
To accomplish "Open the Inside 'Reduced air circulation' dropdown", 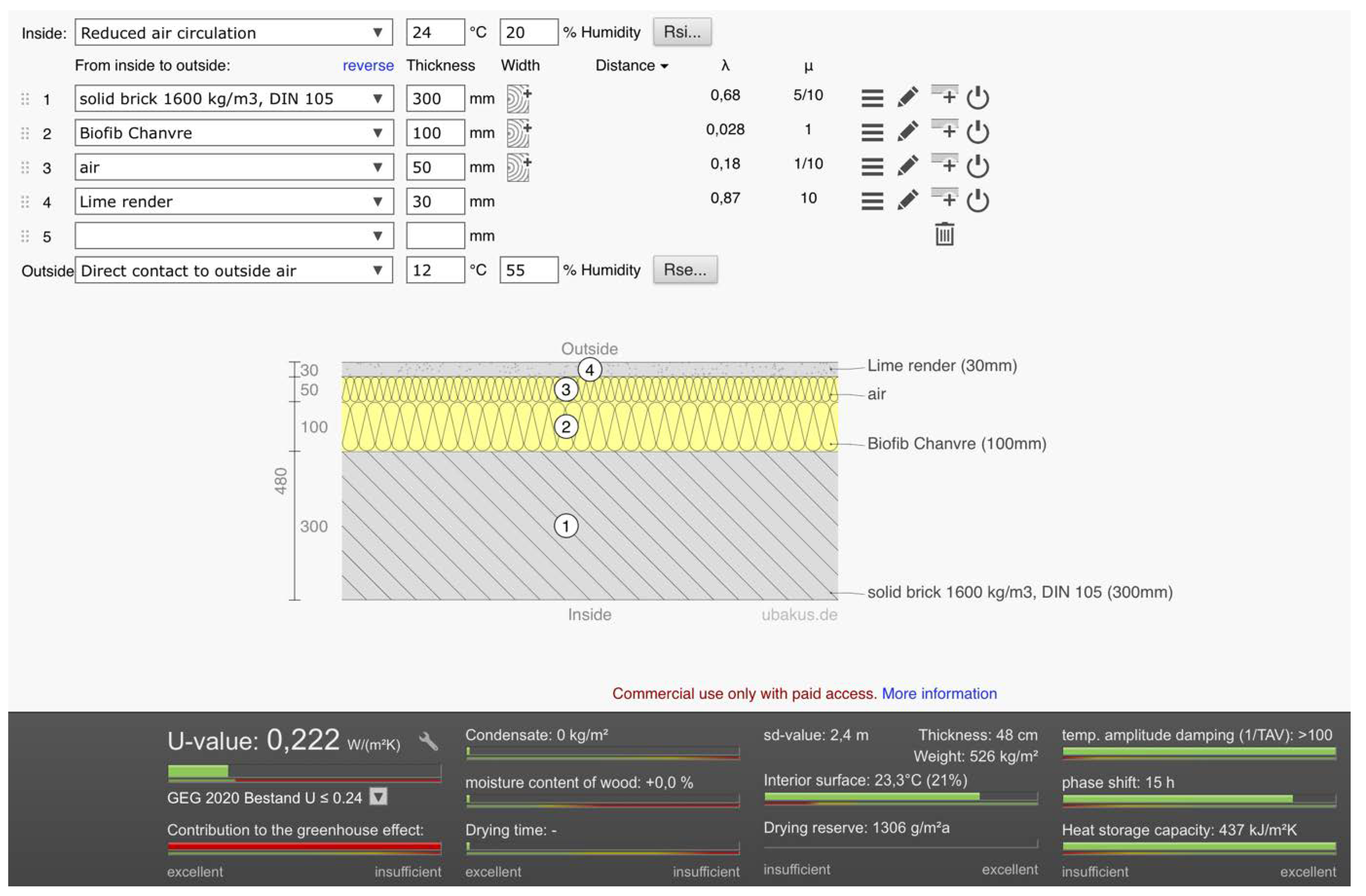I will coord(233,33).
